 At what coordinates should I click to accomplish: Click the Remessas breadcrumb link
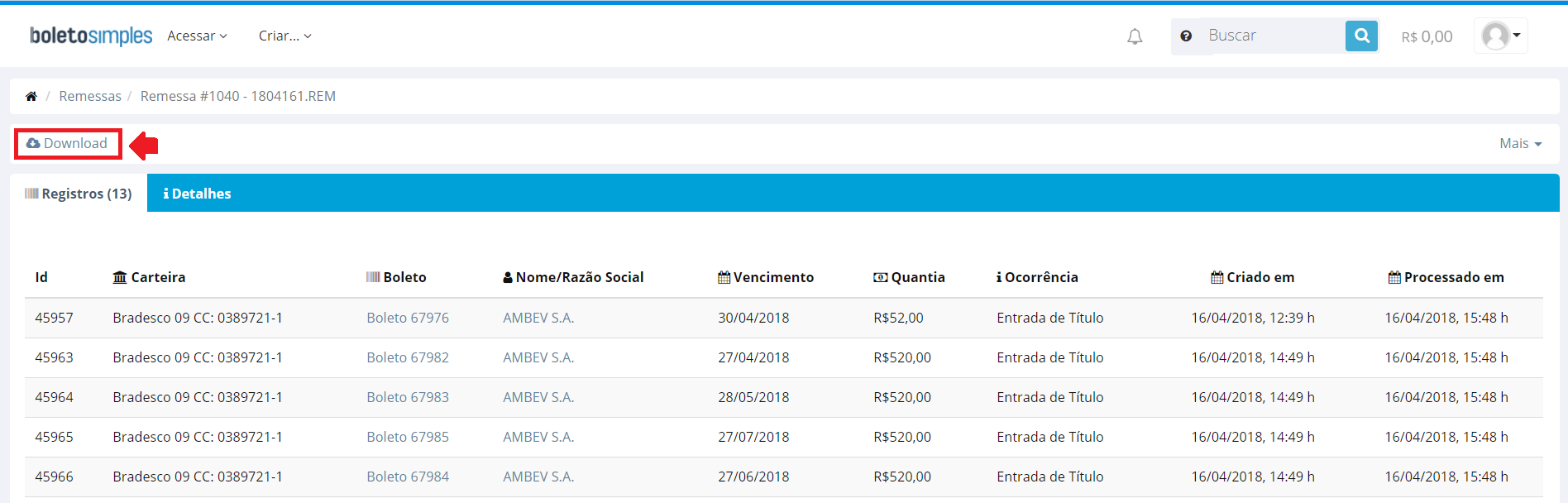[90, 96]
